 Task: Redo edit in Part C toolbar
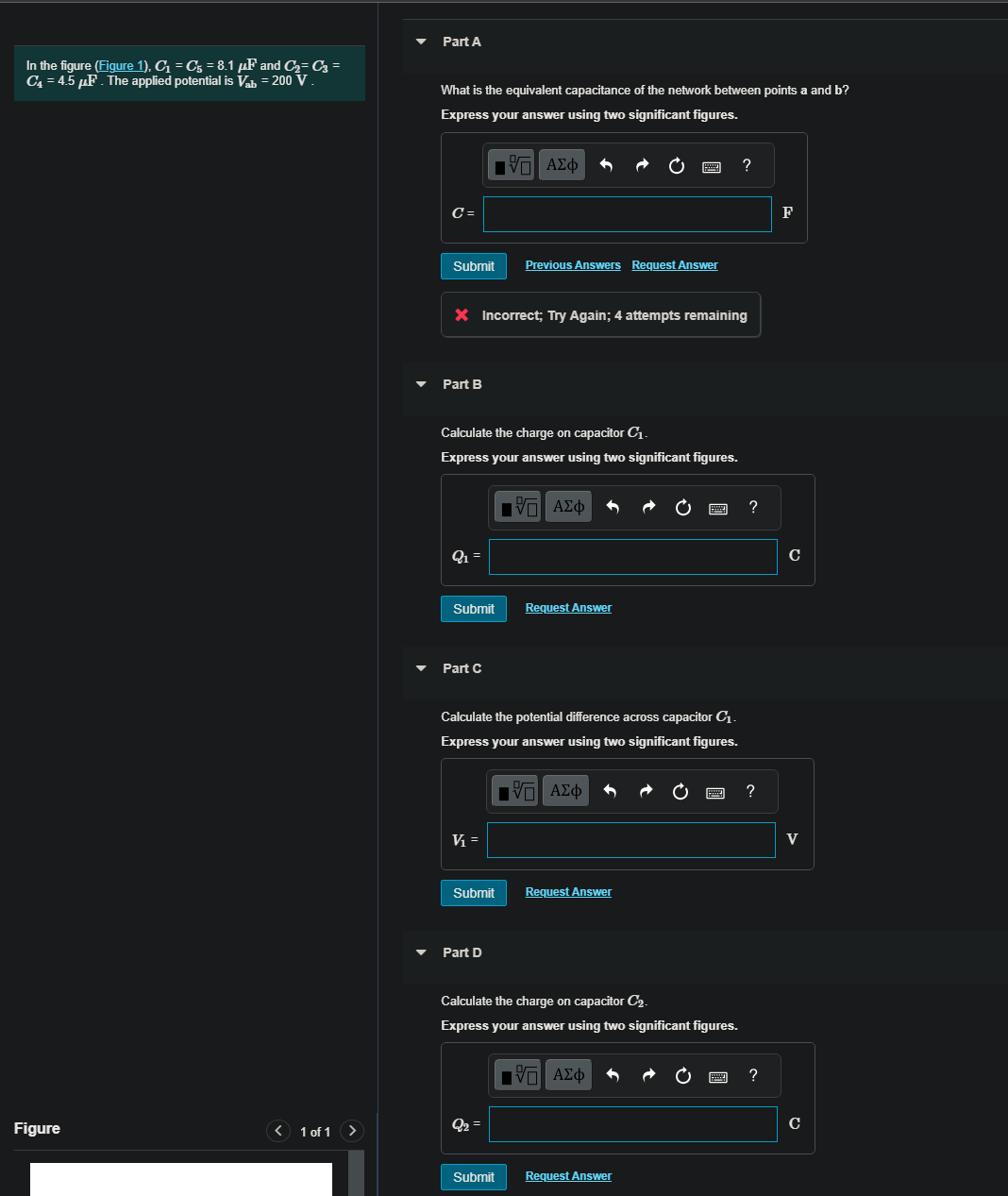646,792
